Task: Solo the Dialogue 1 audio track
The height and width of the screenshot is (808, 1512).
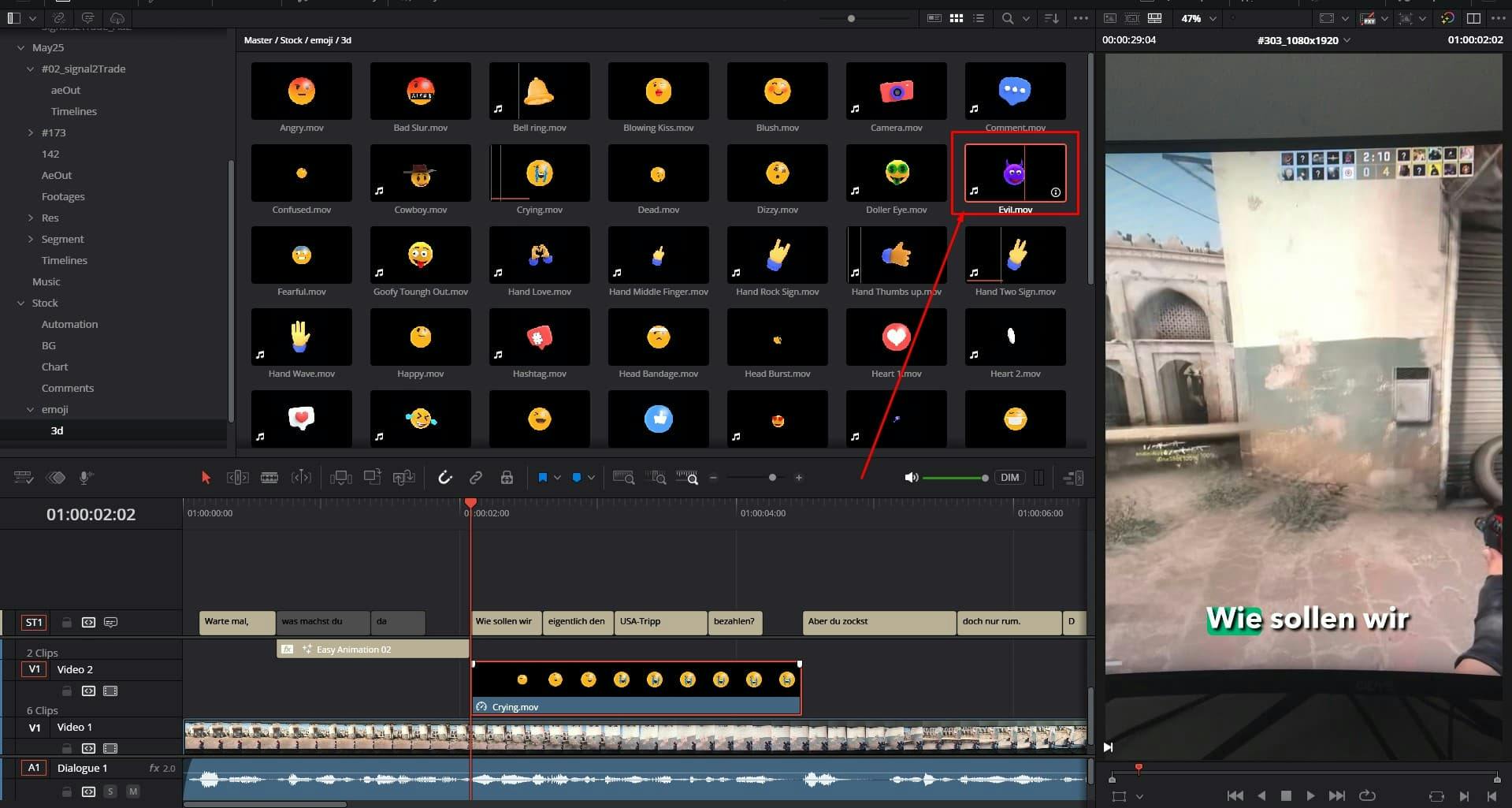Action: tap(110, 791)
